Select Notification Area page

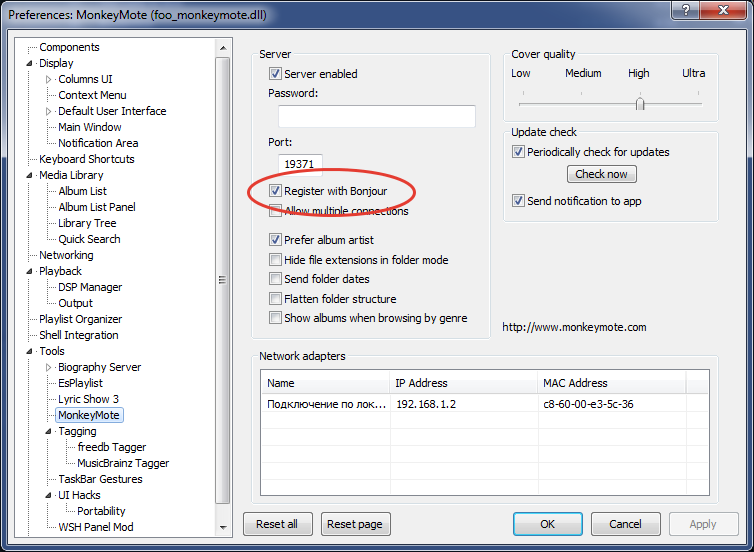(x=98, y=143)
